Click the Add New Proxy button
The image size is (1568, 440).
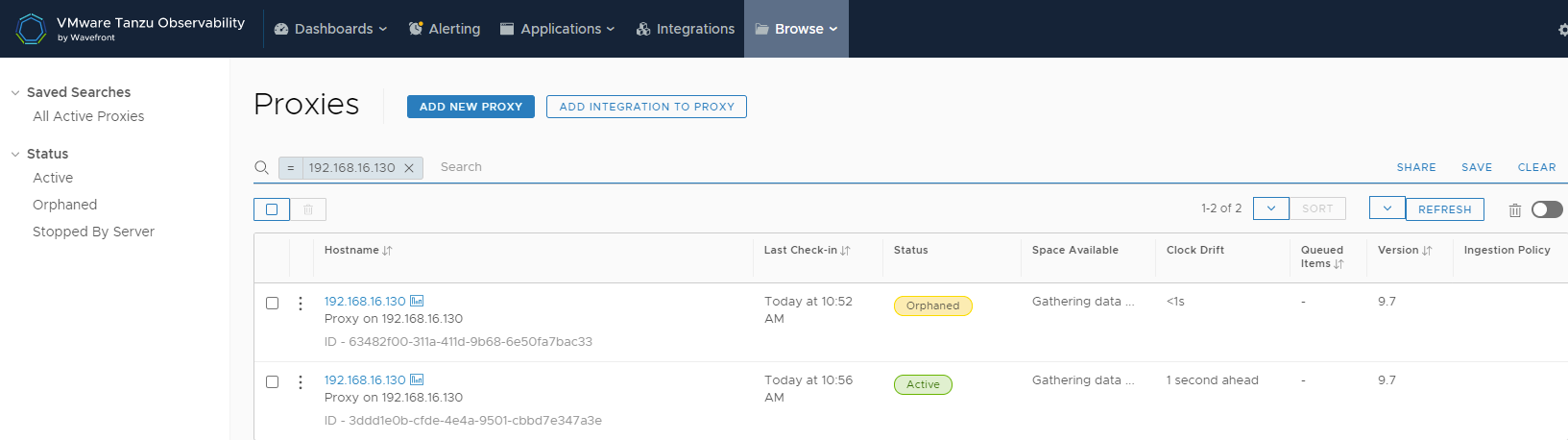(x=470, y=107)
